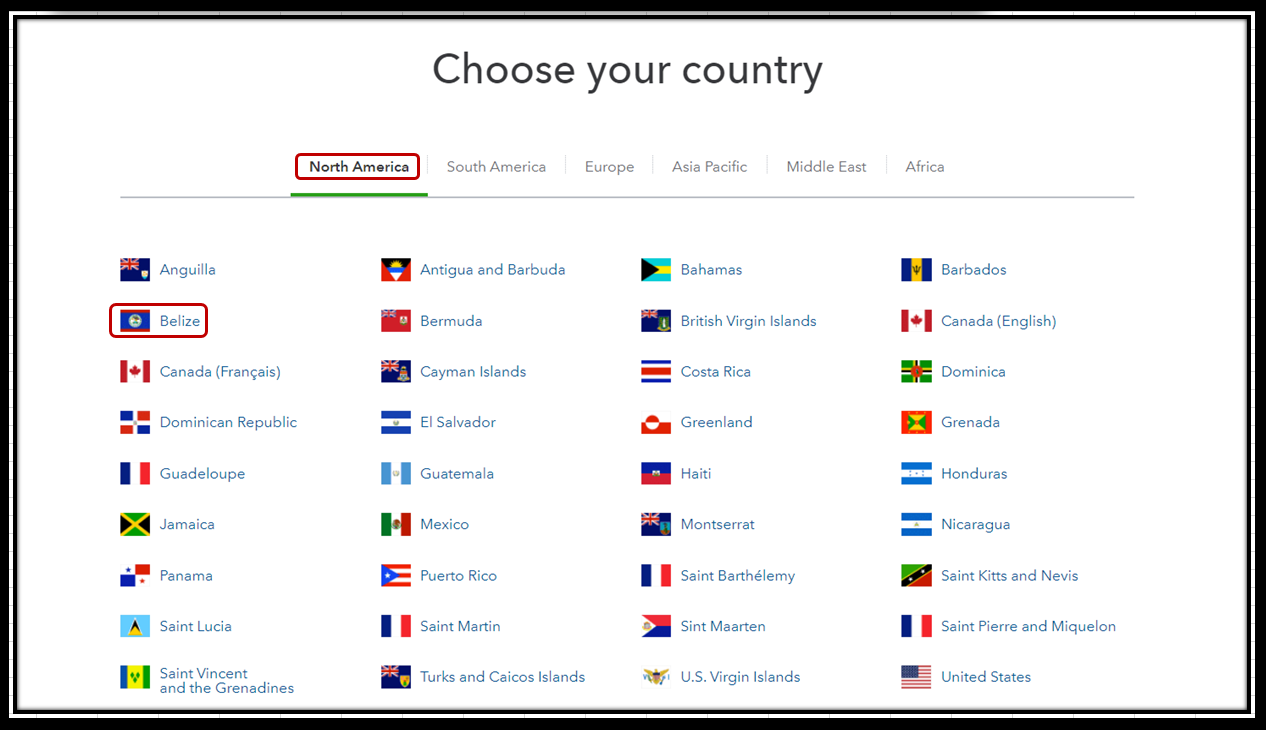Click the Haiti flag icon

[656, 473]
